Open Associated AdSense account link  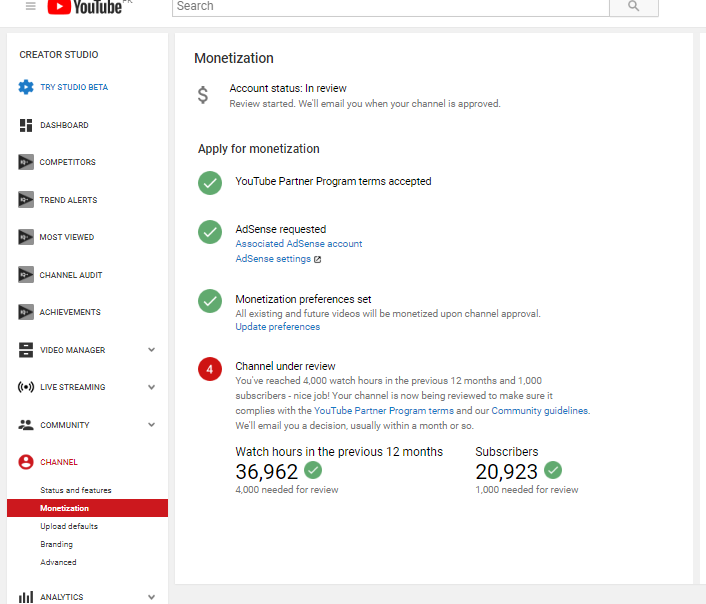(299, 244)
